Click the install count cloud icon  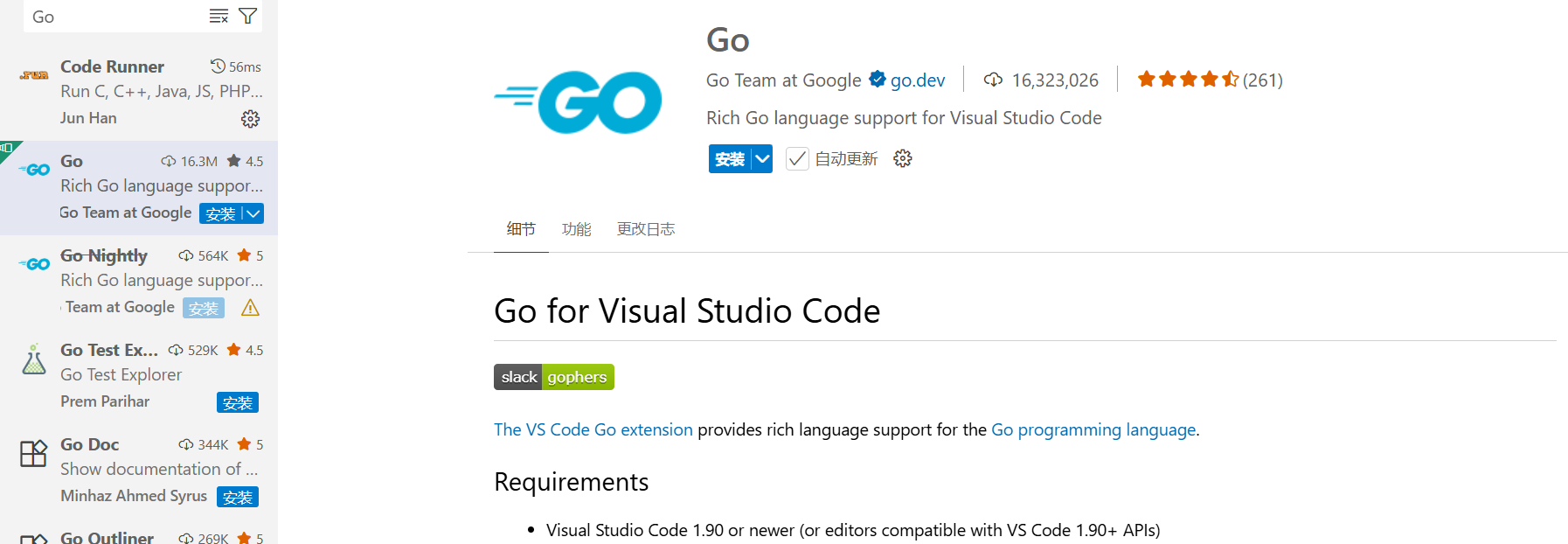coord(993,80)
